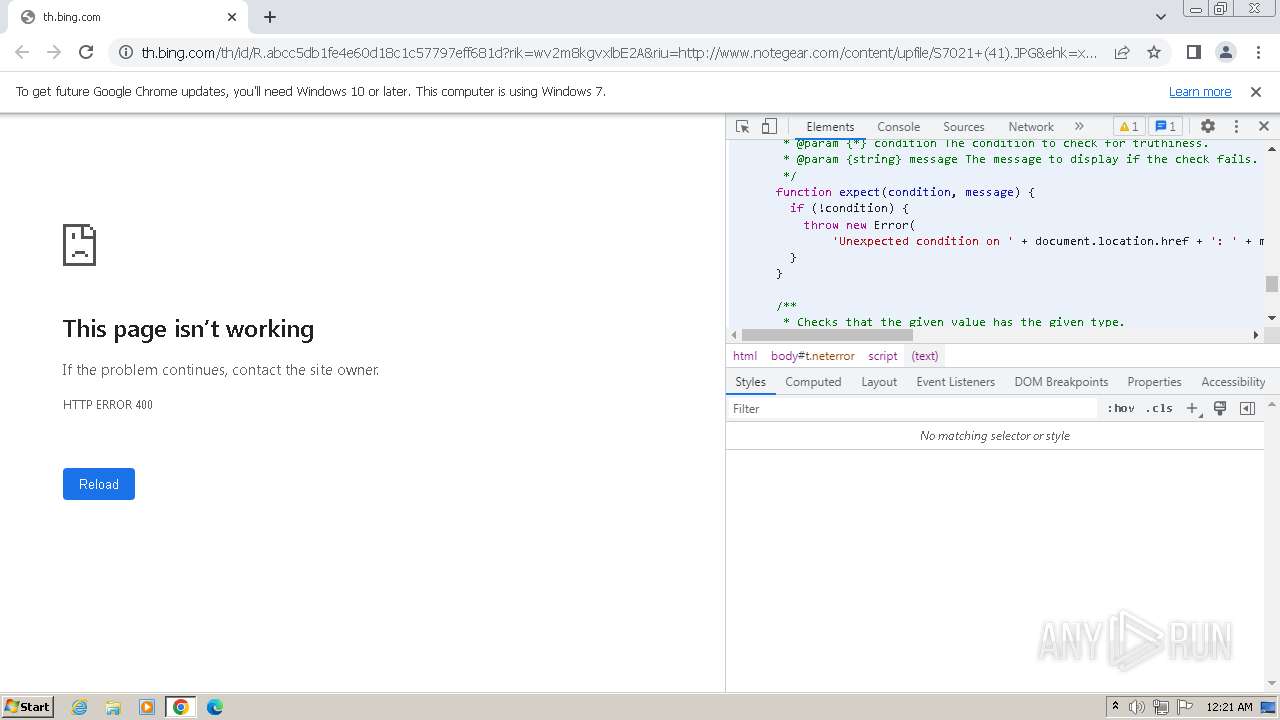Click the styles Filter input field
1280x720 pixels.
click(x=912, y=409)
